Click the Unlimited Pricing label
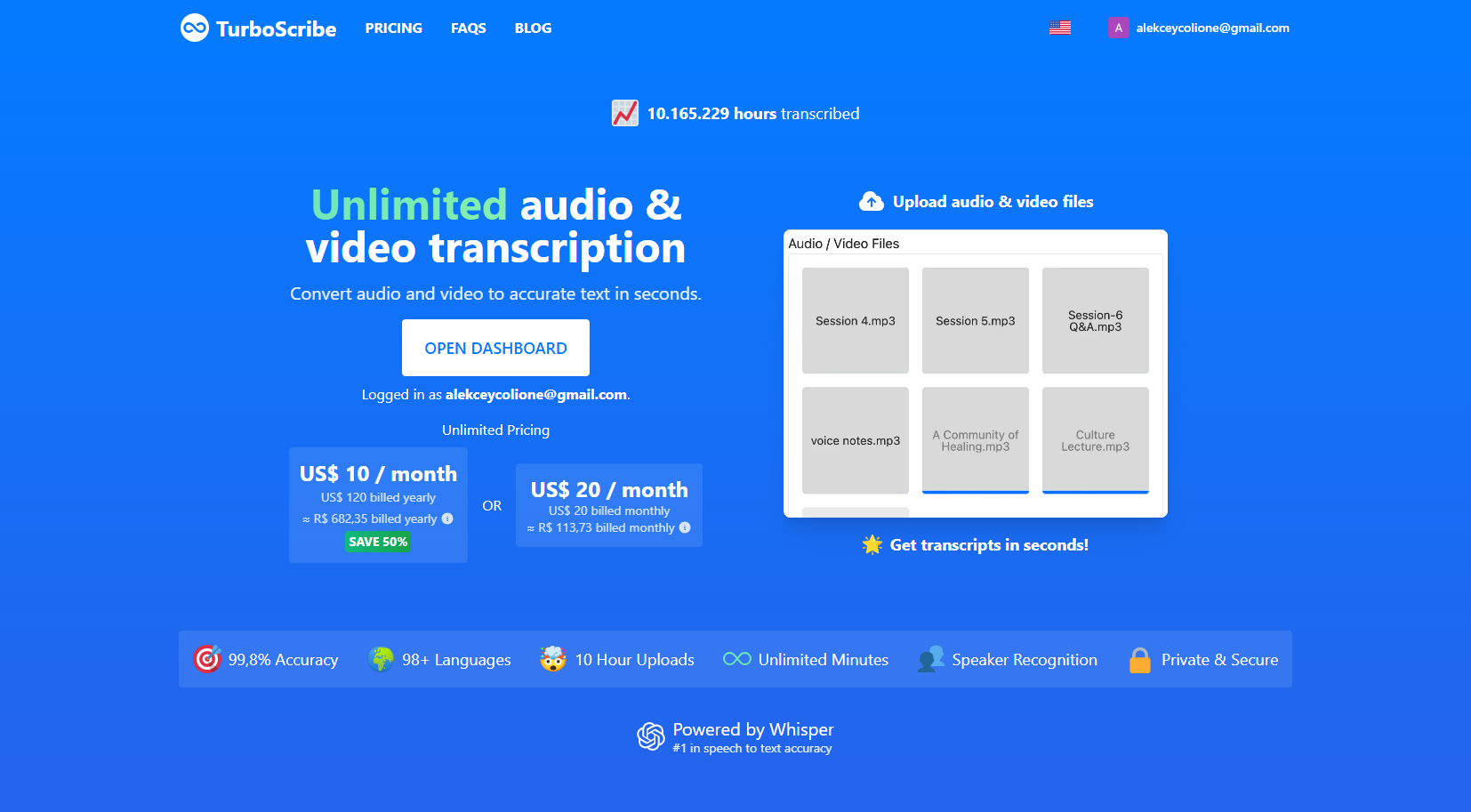 (495, 430)
